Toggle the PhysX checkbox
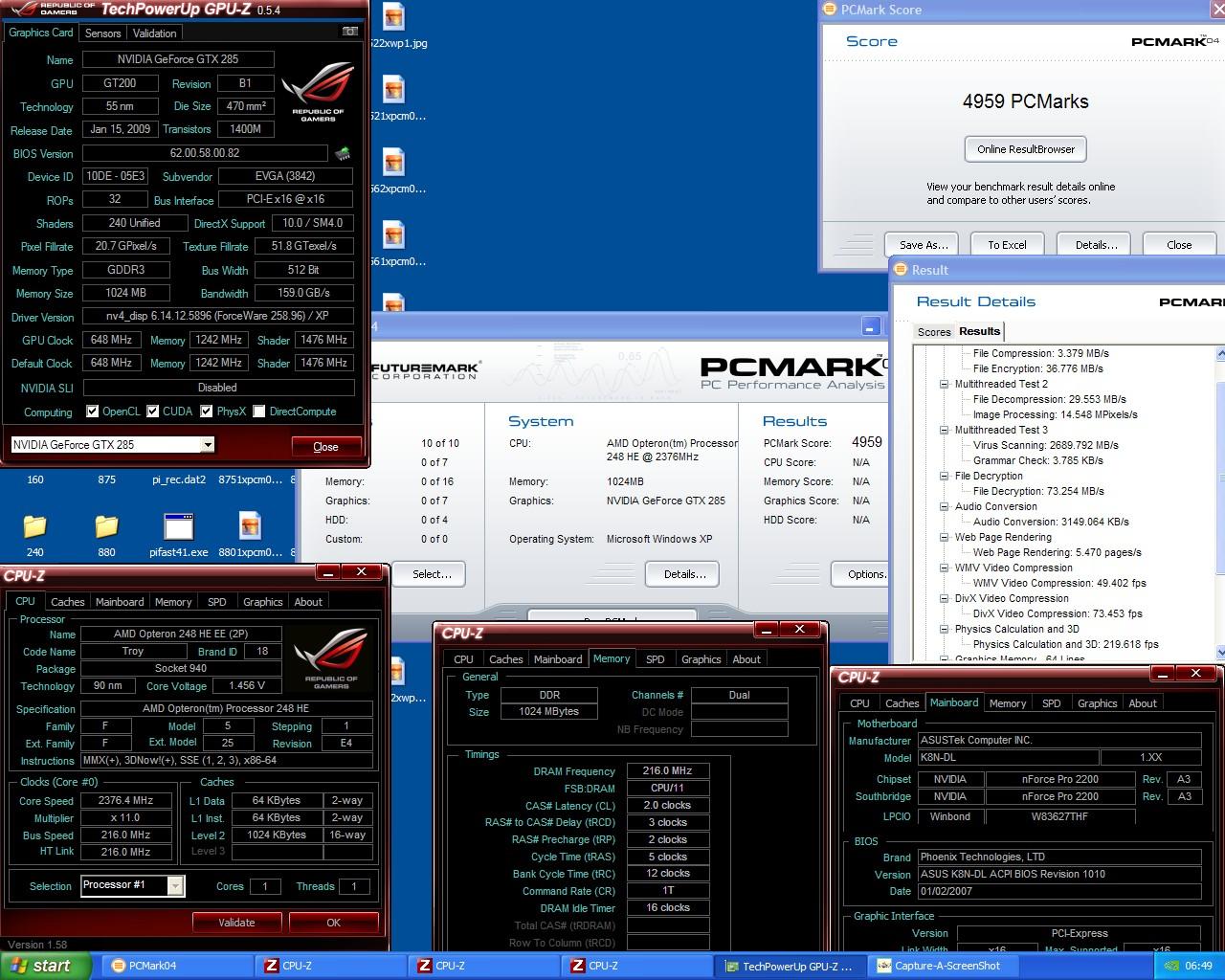Viewport: 1225px width, 980px height. click(x=206, y=412)
